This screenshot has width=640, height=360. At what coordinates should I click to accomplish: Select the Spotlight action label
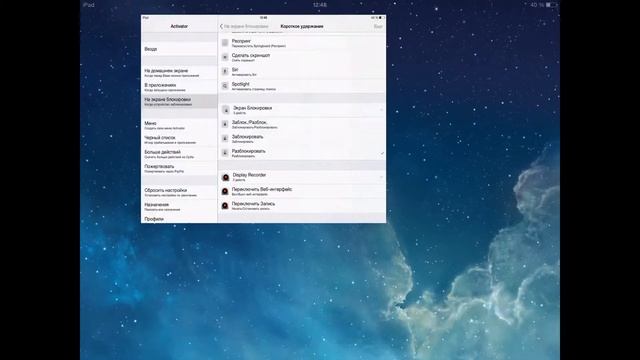click(x=240, y=84)
